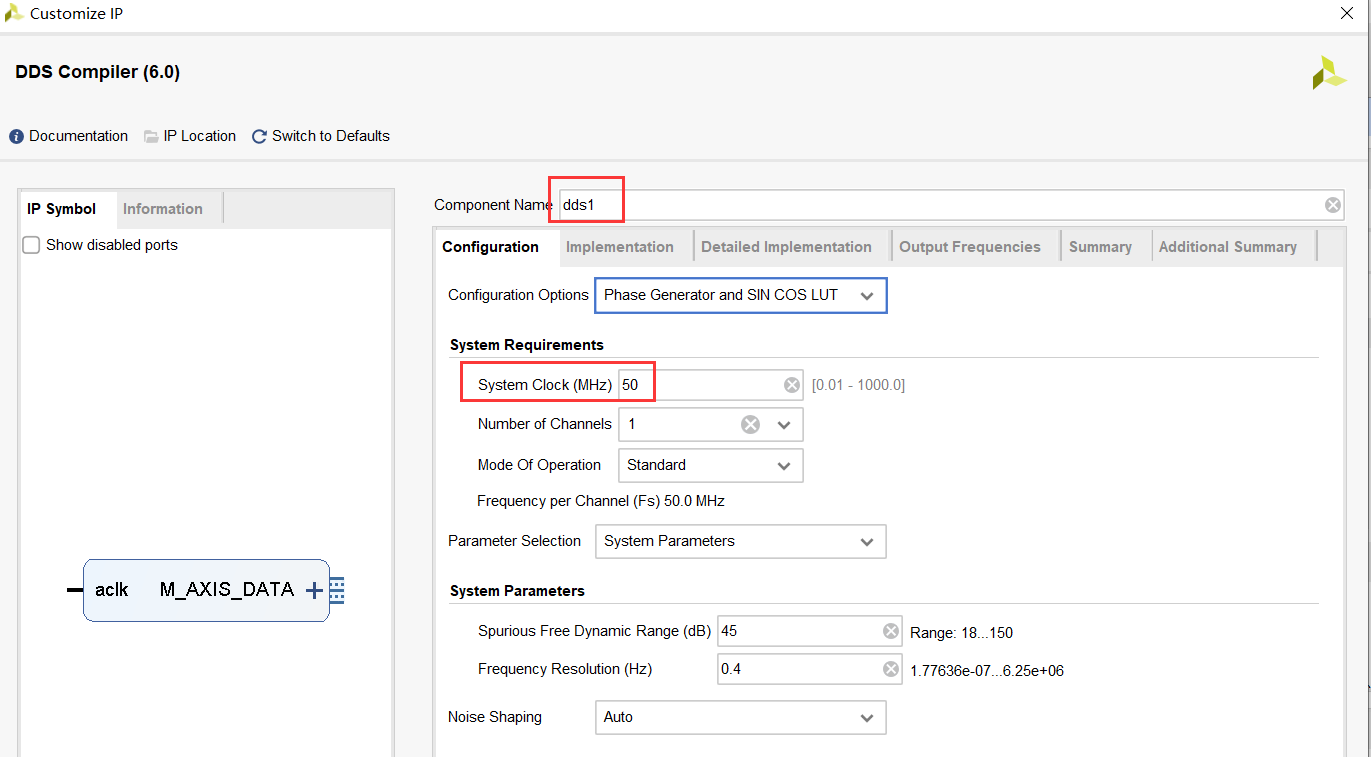Screen dimensions: 1371x757
Task: Open the Documentation info icon
Action: pyautogui.click(x=16, y=136)
